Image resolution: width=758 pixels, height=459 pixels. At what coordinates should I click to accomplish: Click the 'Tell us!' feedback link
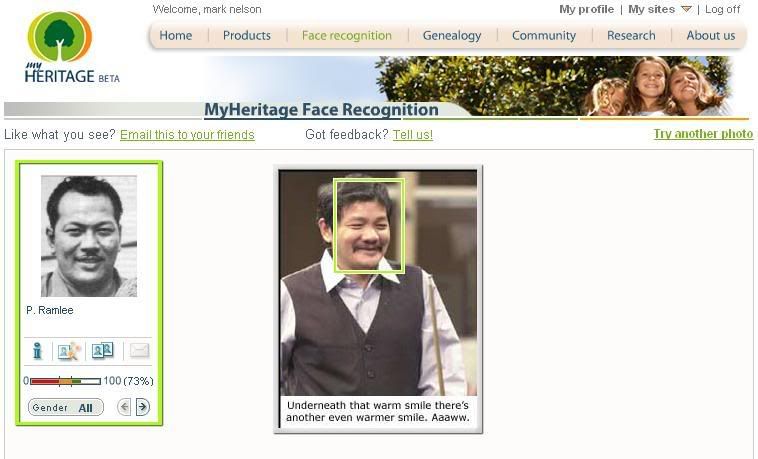click(413, 134)
